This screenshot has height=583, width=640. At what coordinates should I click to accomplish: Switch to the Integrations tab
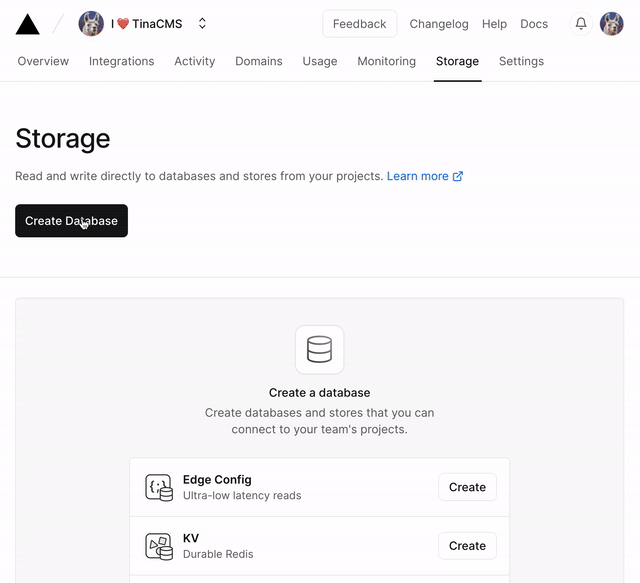click(x=122, y=61)
